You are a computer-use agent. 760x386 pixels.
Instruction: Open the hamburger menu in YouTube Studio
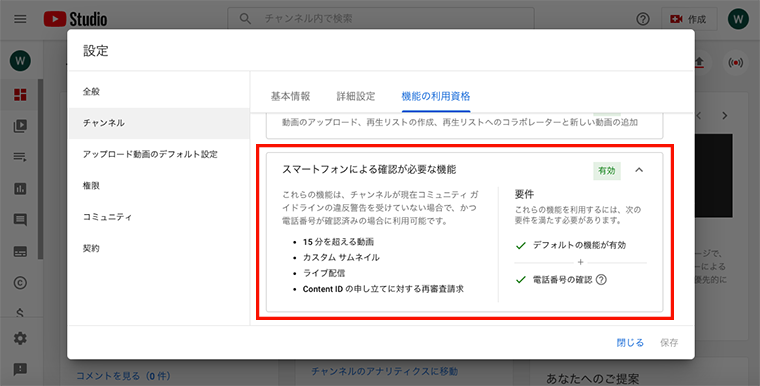point(20,19)
